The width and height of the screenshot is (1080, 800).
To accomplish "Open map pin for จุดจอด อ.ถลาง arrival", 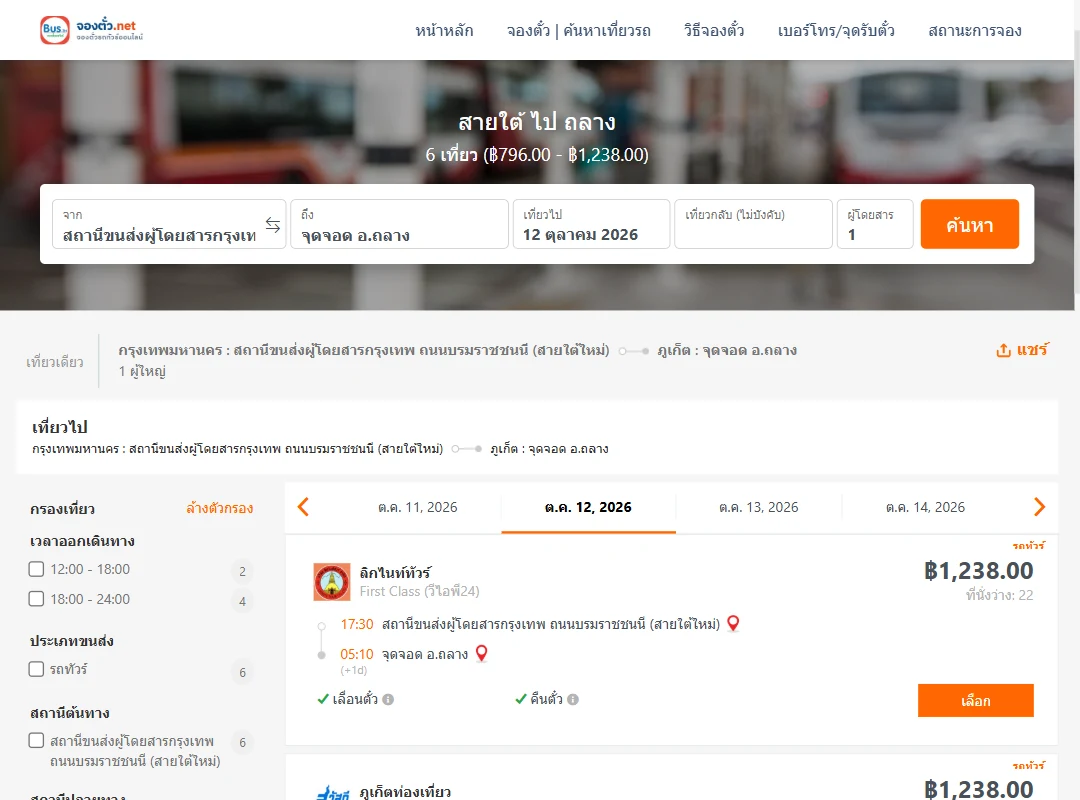I will 481,653.
